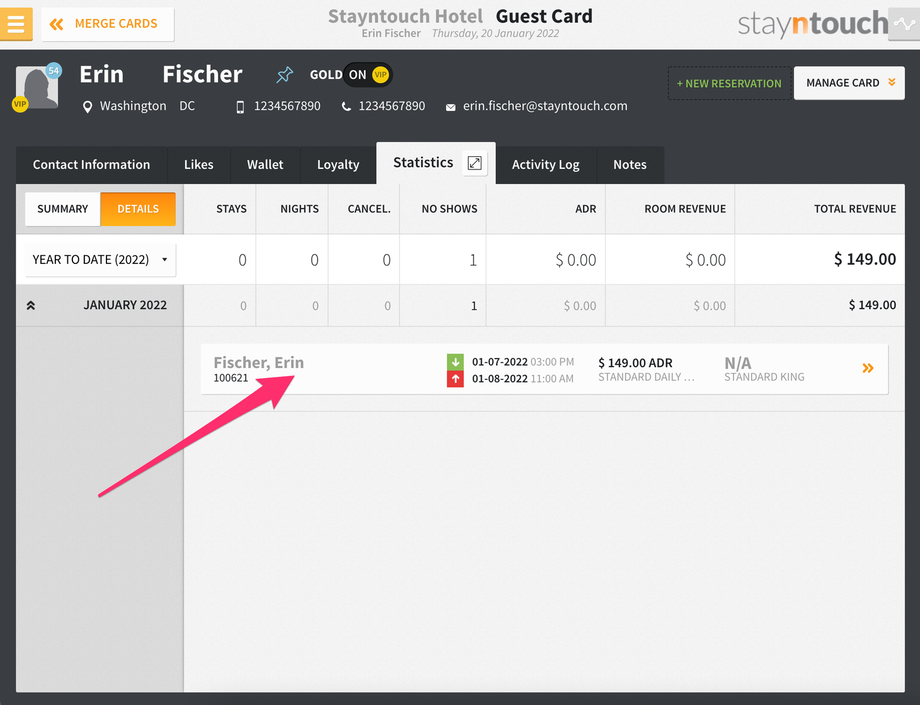Click departure date 01-08-2022
This screenshot has height=705, width=920.
500,379
